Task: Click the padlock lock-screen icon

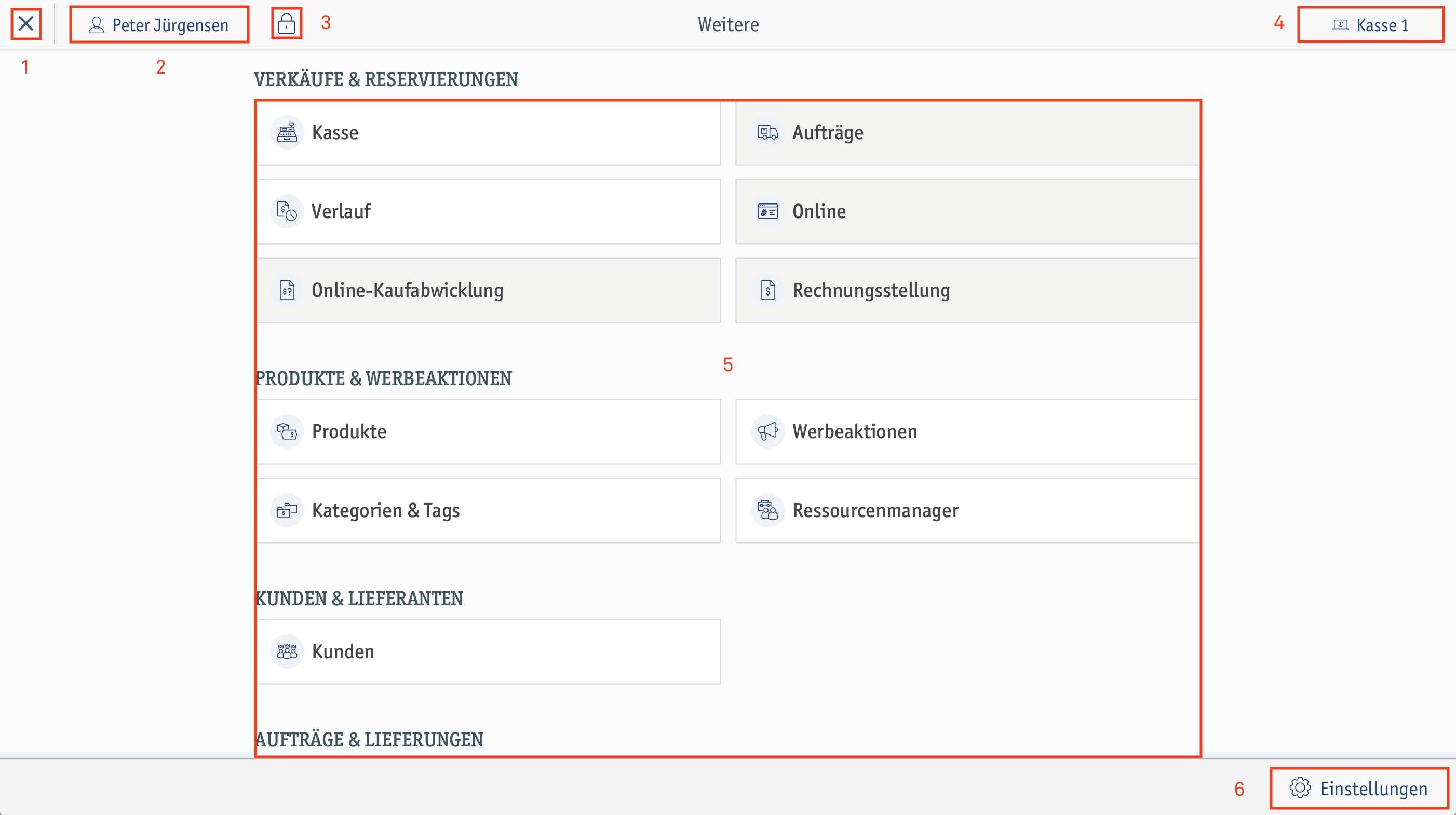Action: point(287,24)
